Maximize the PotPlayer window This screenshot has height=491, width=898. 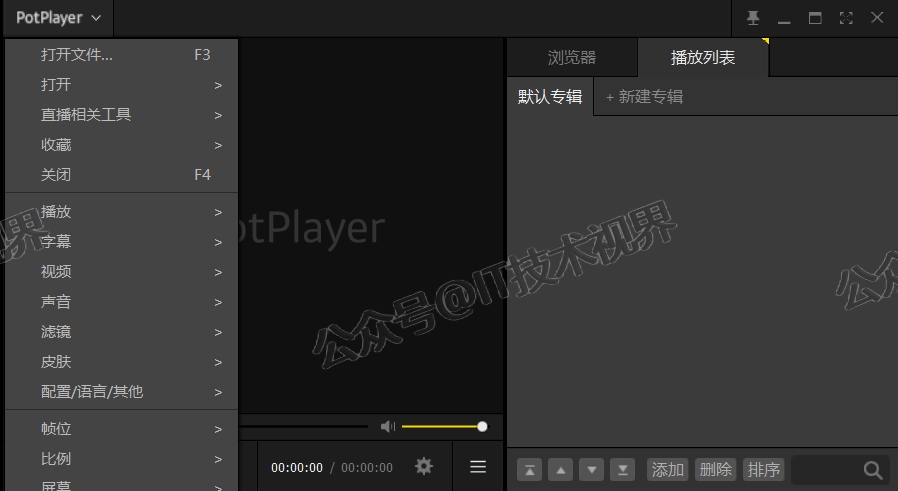tap(815, 18)
